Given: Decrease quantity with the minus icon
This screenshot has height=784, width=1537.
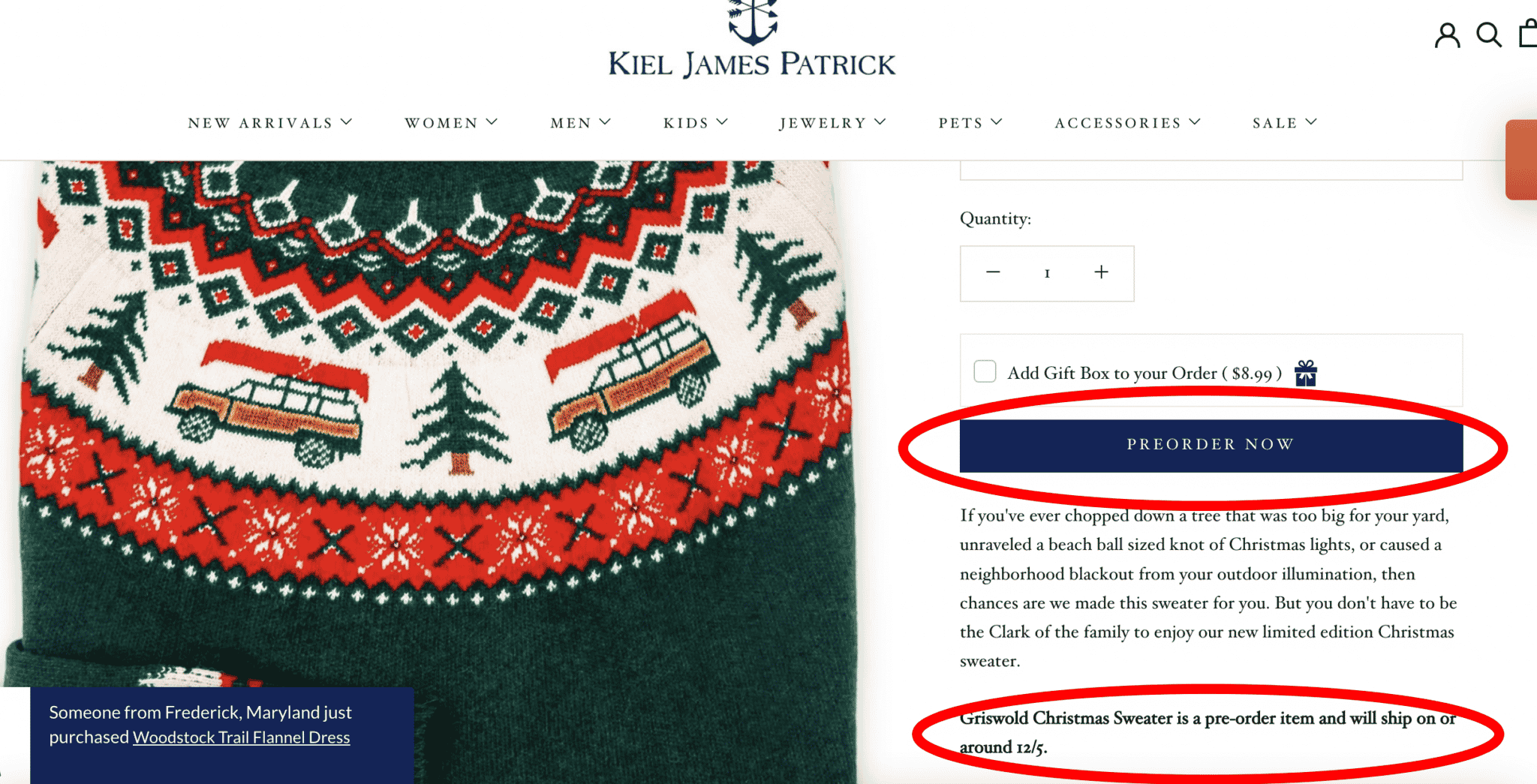Looking at the screenshot, I should coord(993,272).
